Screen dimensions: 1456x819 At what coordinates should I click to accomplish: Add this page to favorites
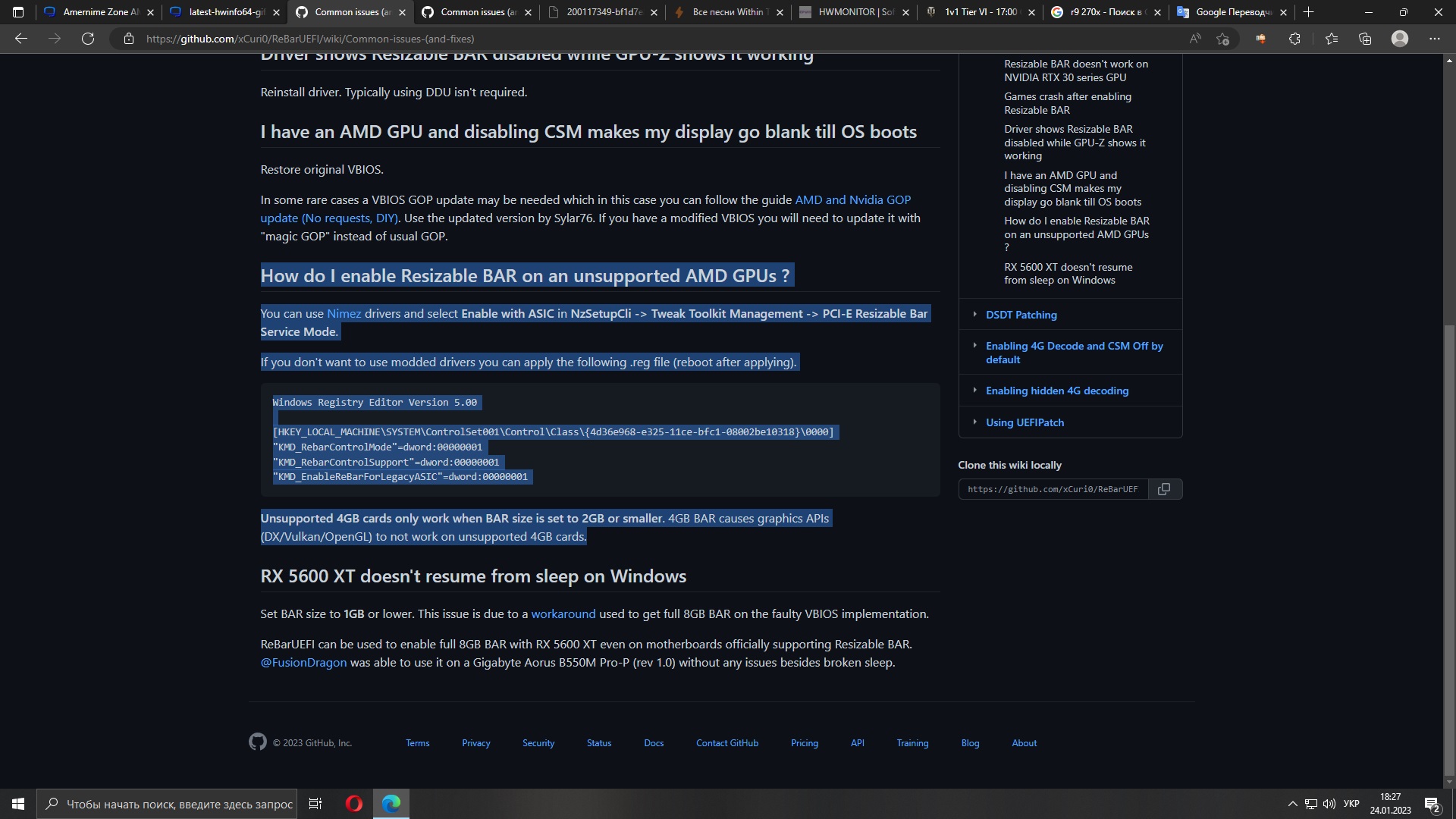(1222, 38)
